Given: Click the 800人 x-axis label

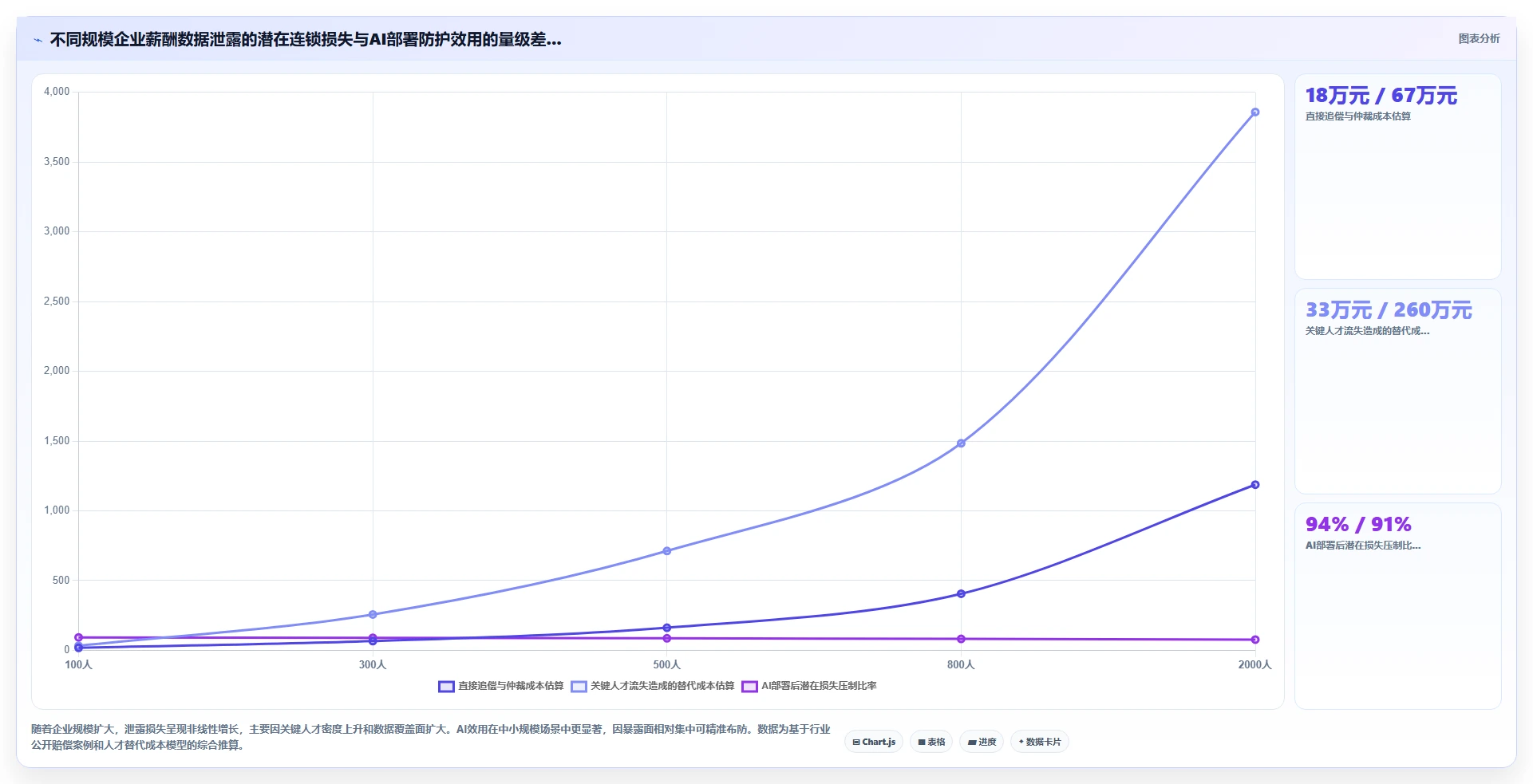Looking at the screenshot, I should pos(961,664).
